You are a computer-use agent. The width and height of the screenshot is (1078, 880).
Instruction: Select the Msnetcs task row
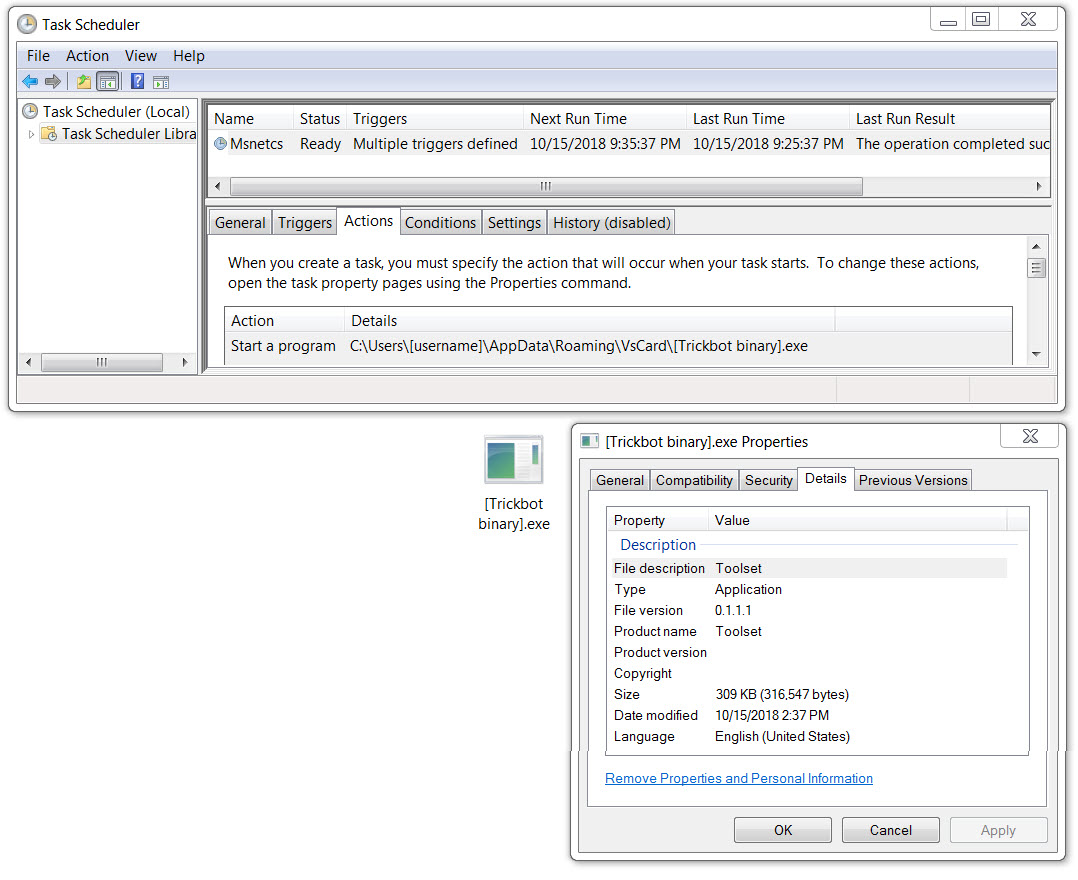pyautogui.click(x=629, y=144)
